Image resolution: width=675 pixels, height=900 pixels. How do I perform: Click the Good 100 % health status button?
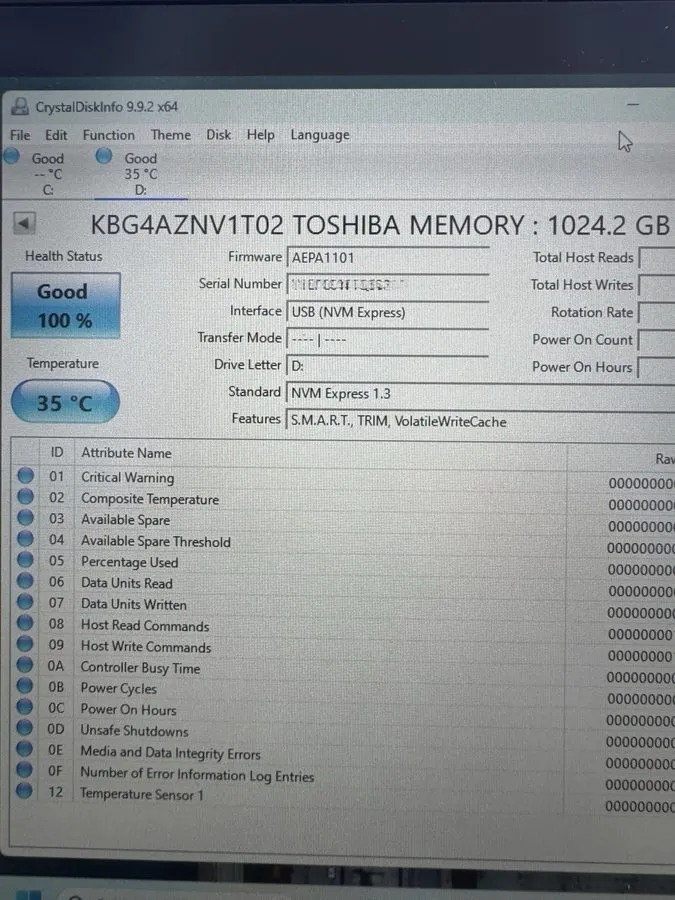pos(65,305)
